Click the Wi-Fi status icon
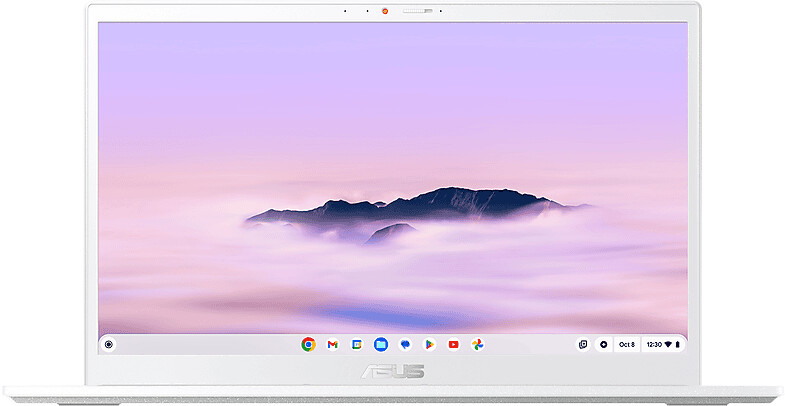 coord(668,344)
